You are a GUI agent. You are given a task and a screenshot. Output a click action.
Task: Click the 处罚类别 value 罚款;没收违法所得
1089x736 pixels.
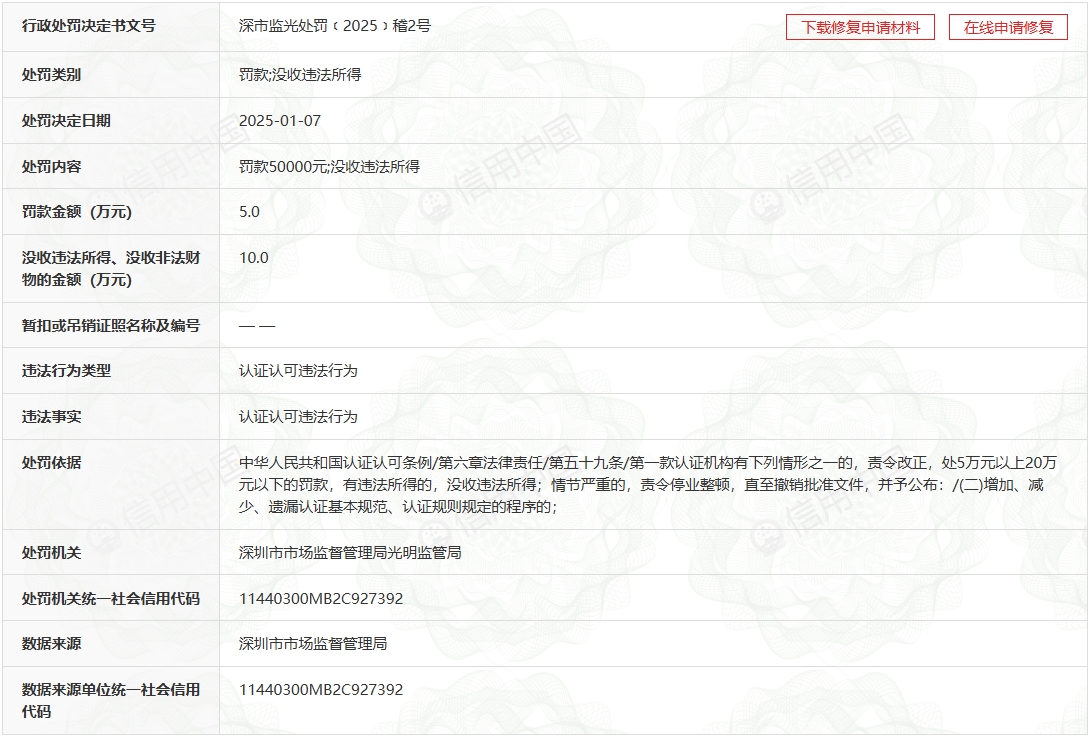(300, 75)
